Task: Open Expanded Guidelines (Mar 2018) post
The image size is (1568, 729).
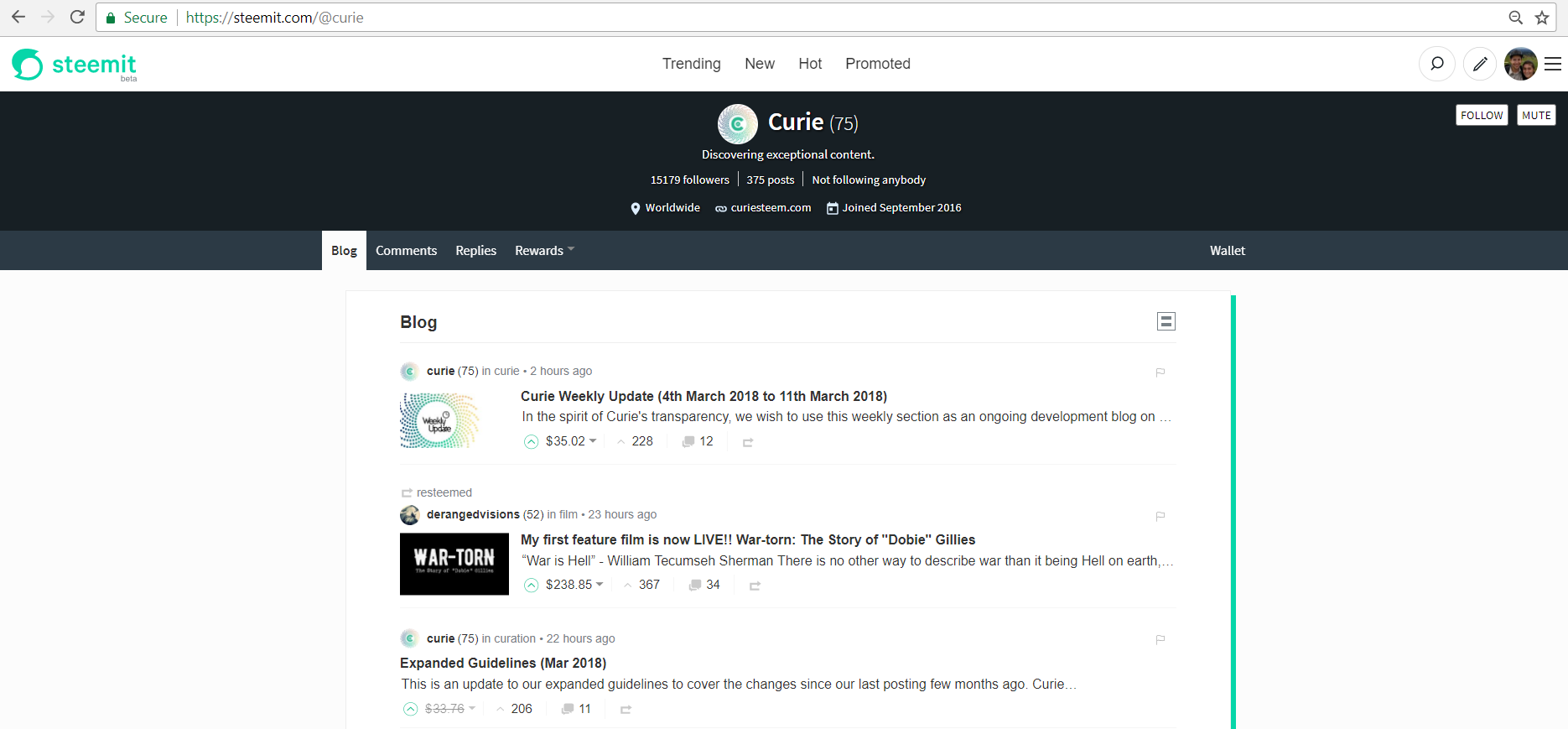Action: pyautogui.click(x=503, y=663)
